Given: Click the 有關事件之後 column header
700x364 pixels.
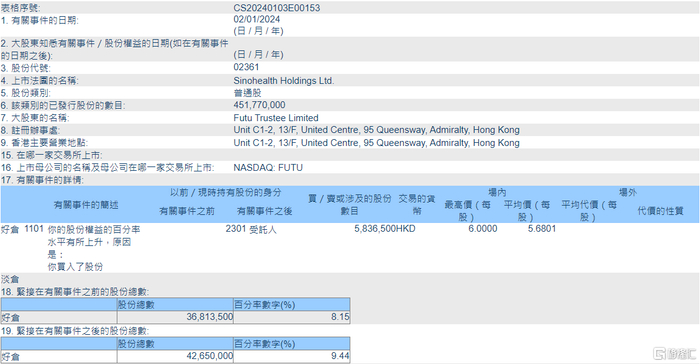Looking at the screenshot, I should [264, 211].
